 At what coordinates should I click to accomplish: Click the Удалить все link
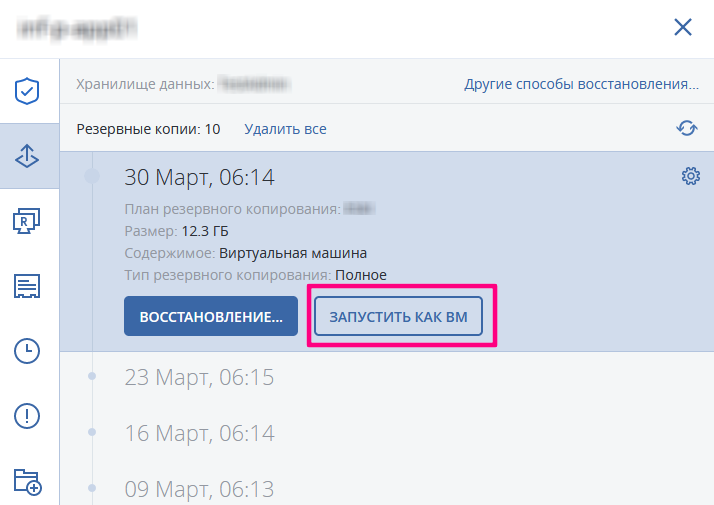286,129
